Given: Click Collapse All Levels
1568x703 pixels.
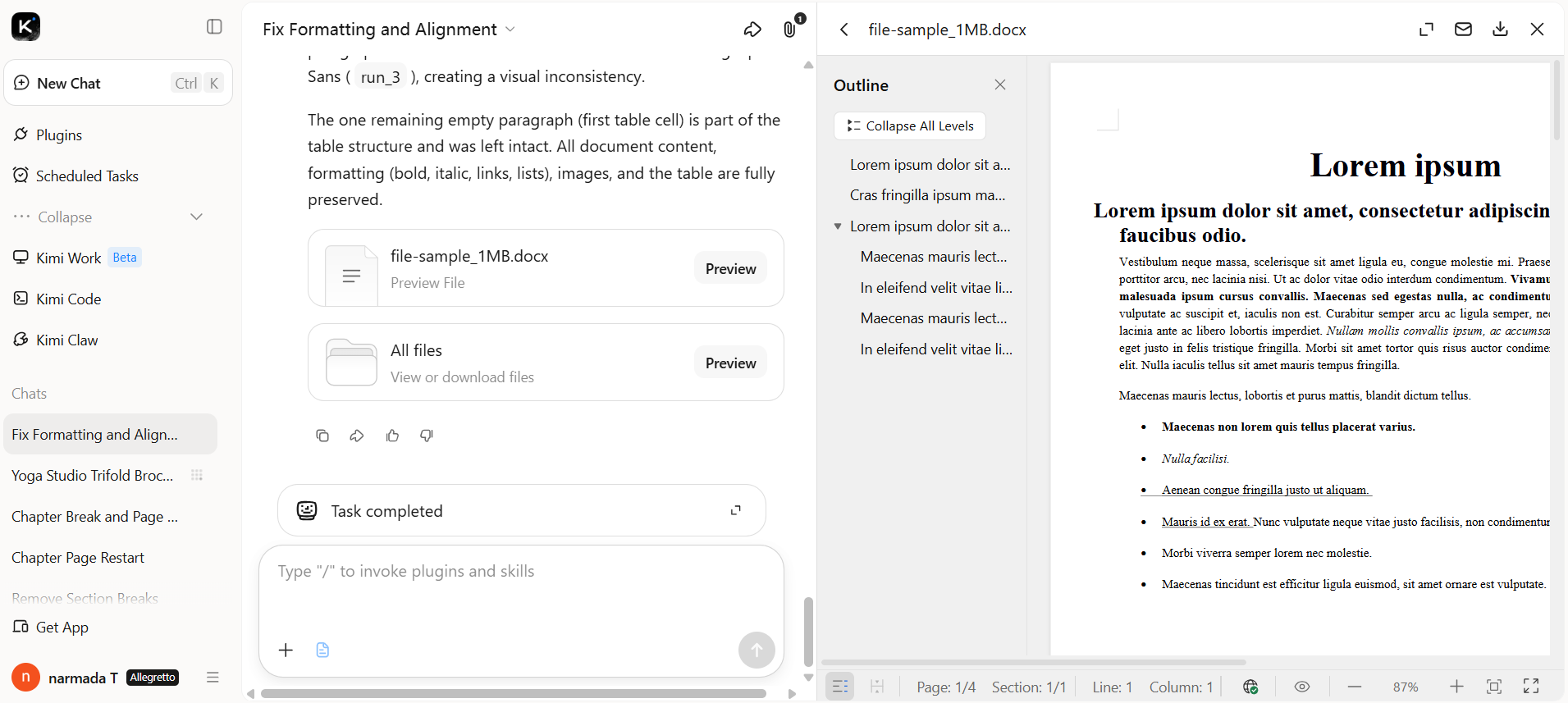Looking at the screenshot, I should [x=910, y=126].
